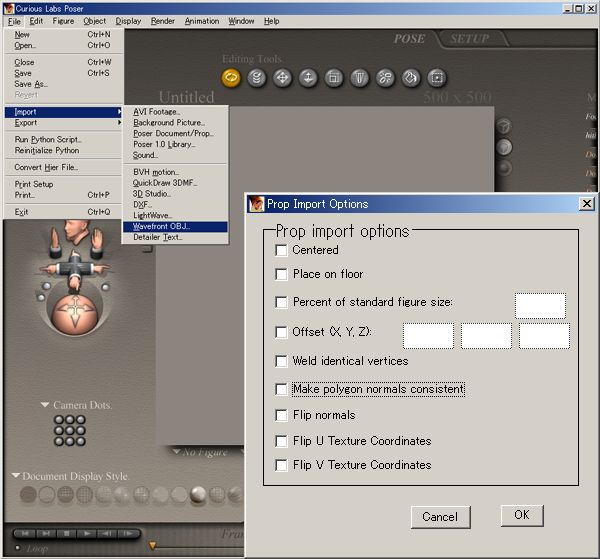Click the orange timeline frame marker
The height and width of the screenshot is (559, 600).
point(153,545)
